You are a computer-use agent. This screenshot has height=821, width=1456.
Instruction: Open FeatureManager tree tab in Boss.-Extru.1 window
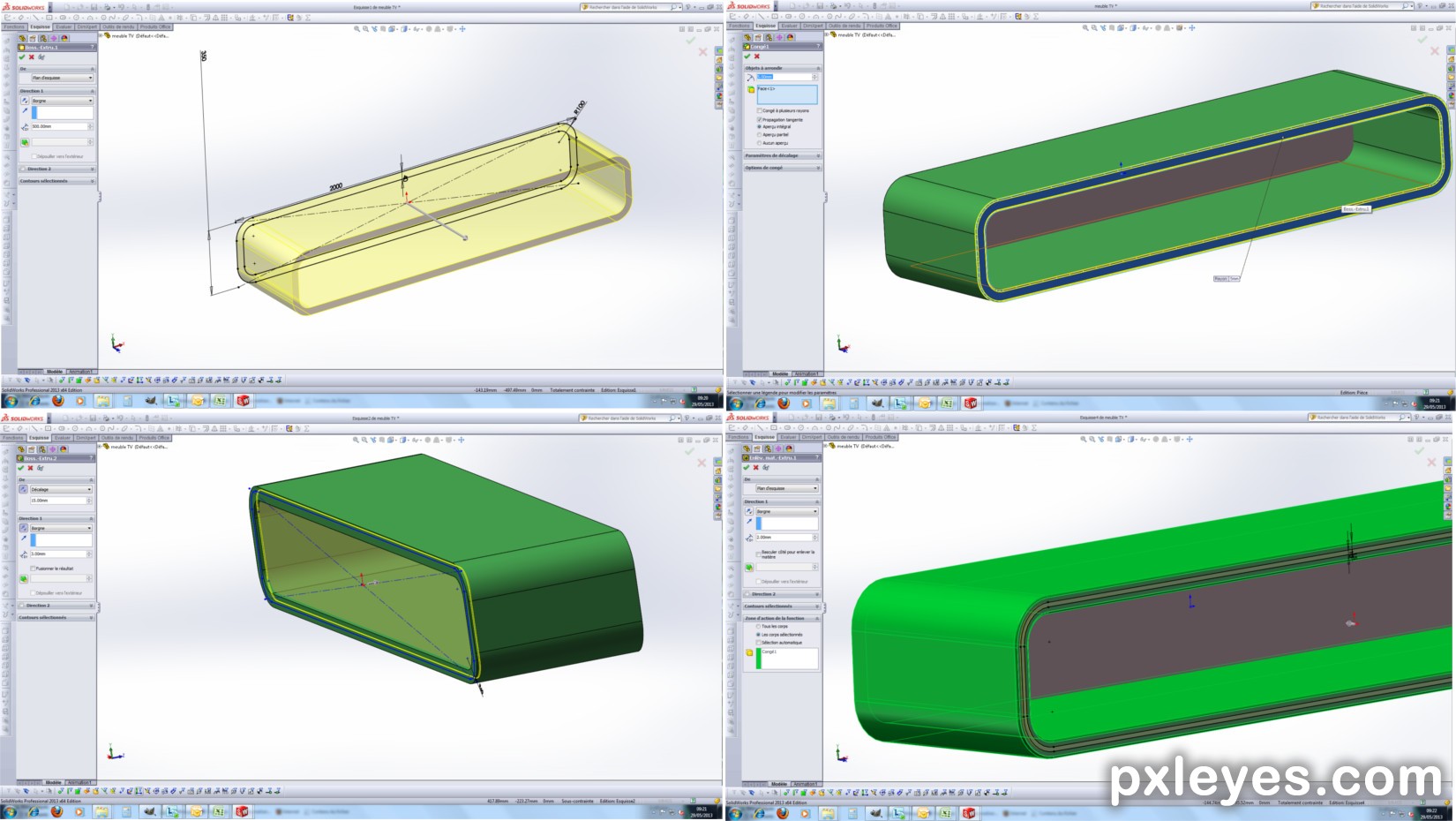[22, 38]
